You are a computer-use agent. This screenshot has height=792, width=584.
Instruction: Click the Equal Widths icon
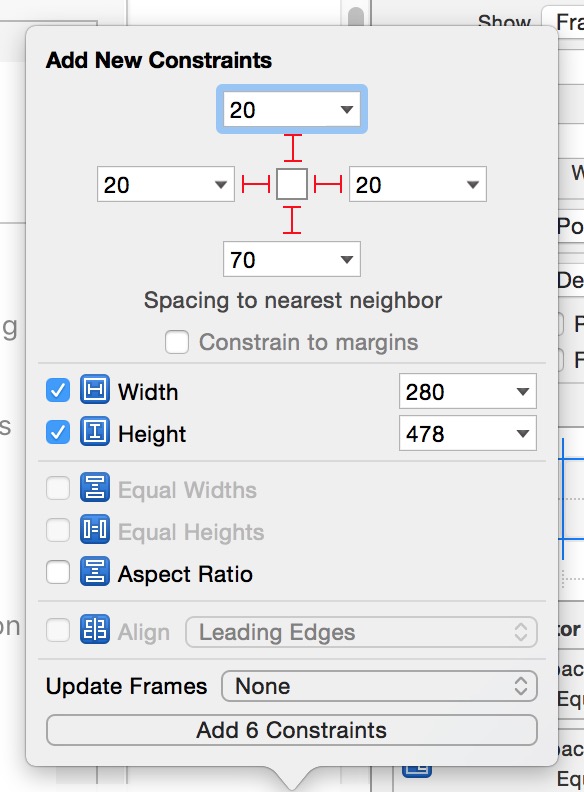pyautogui.click(x=94, y=487)
